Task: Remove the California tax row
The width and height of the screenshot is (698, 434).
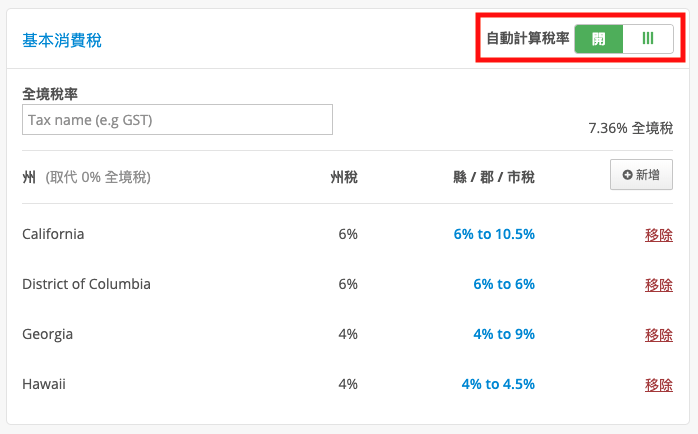Action: 658,235
